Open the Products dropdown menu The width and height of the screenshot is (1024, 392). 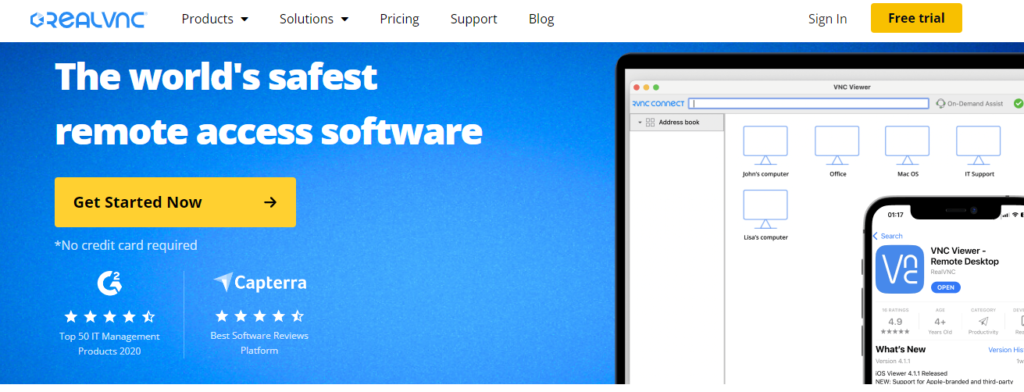pos(215,19)
